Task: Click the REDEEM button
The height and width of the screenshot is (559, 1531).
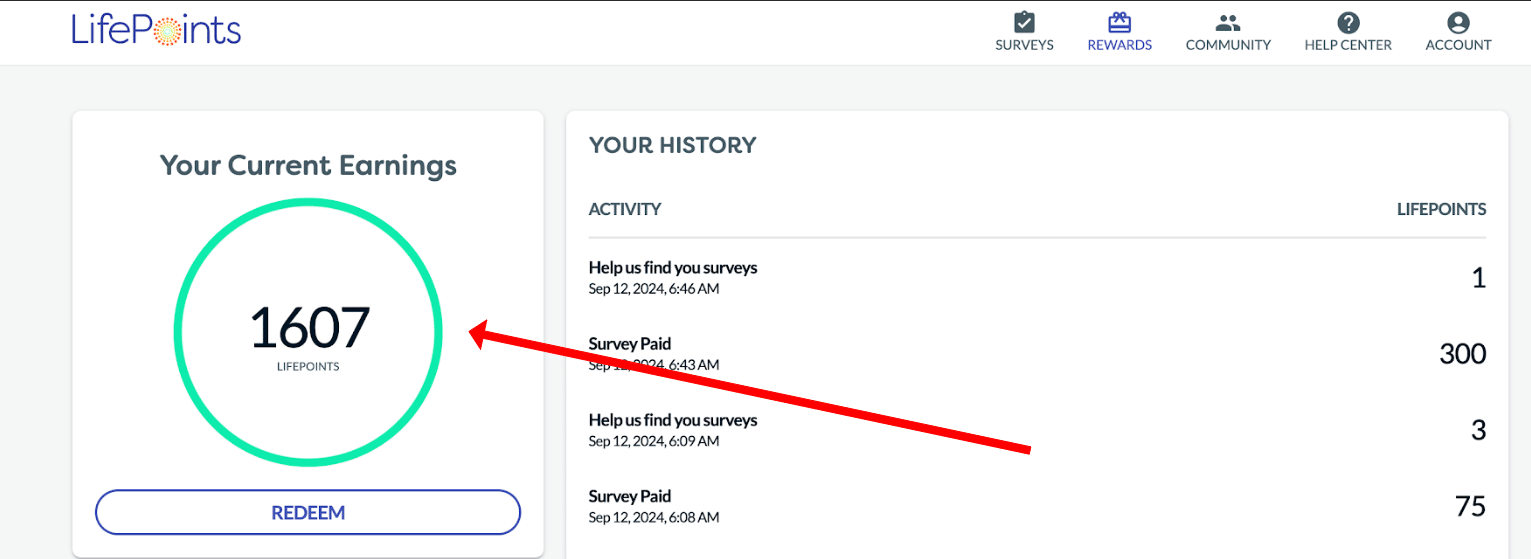Action: (x=308, y=513)
